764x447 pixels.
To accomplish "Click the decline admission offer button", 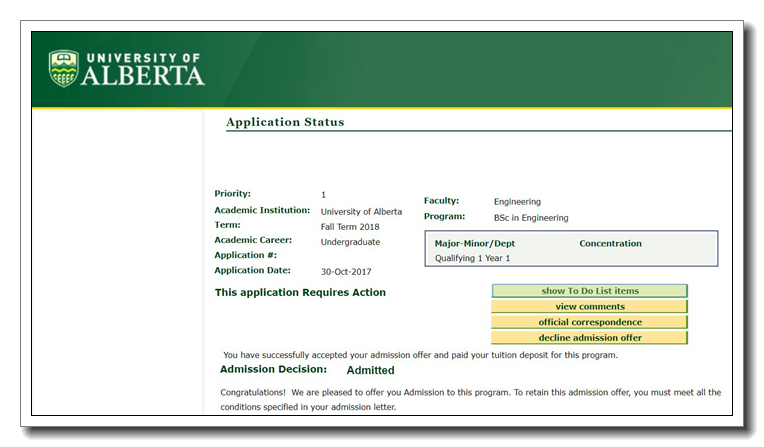I will click(x=589, y=338).
